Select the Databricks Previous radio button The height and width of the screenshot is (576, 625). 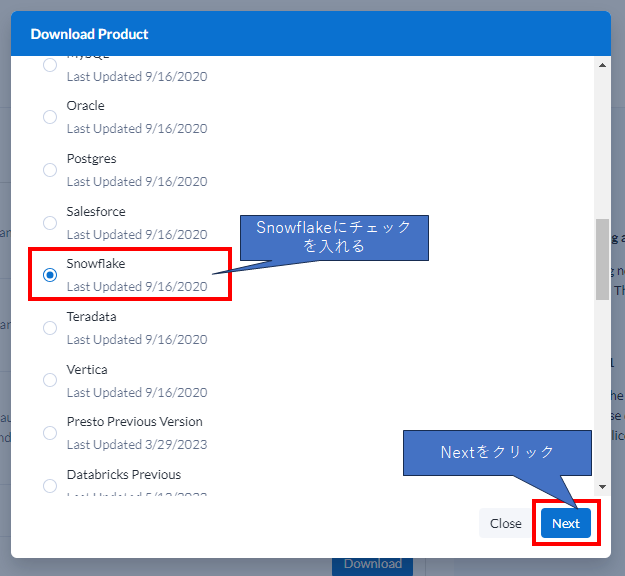click(50, 486)
